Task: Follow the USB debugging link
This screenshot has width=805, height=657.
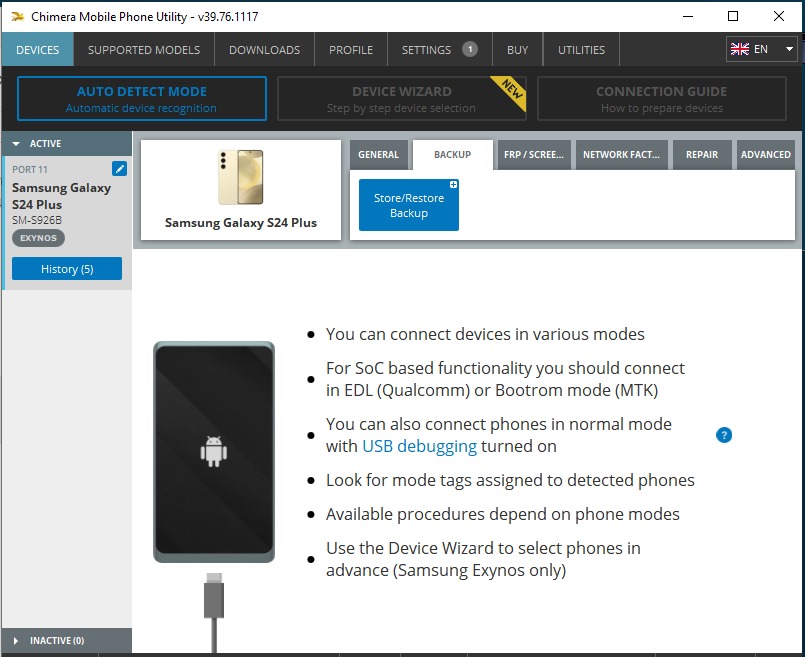Action: (419, 446)
